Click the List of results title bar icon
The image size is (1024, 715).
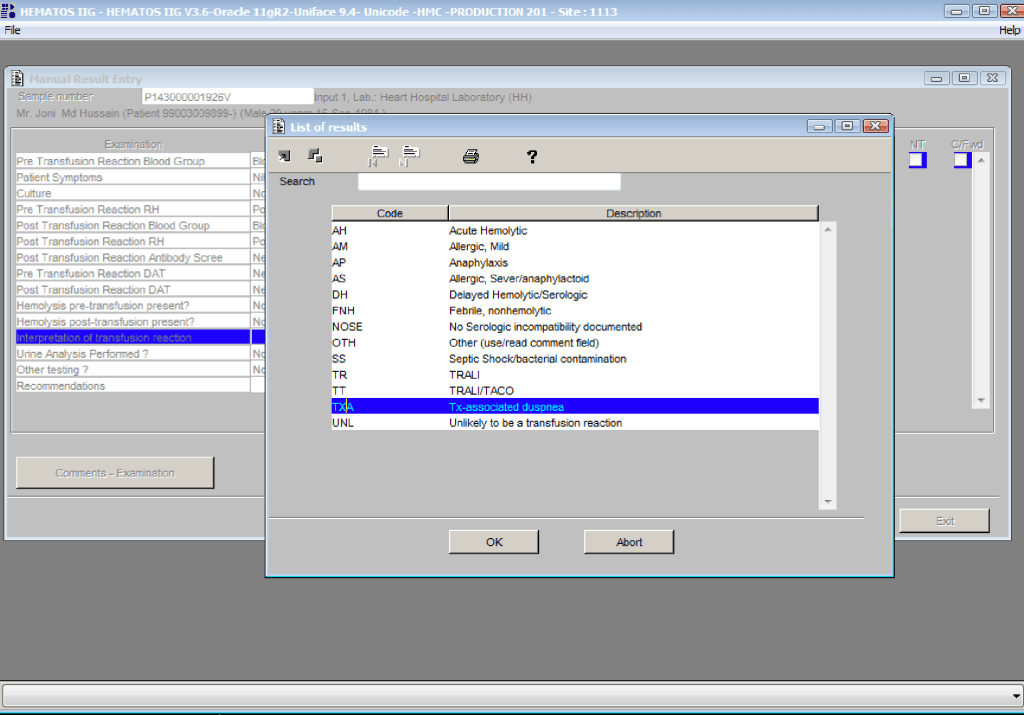pyautogui.click(x=278, y=127)
